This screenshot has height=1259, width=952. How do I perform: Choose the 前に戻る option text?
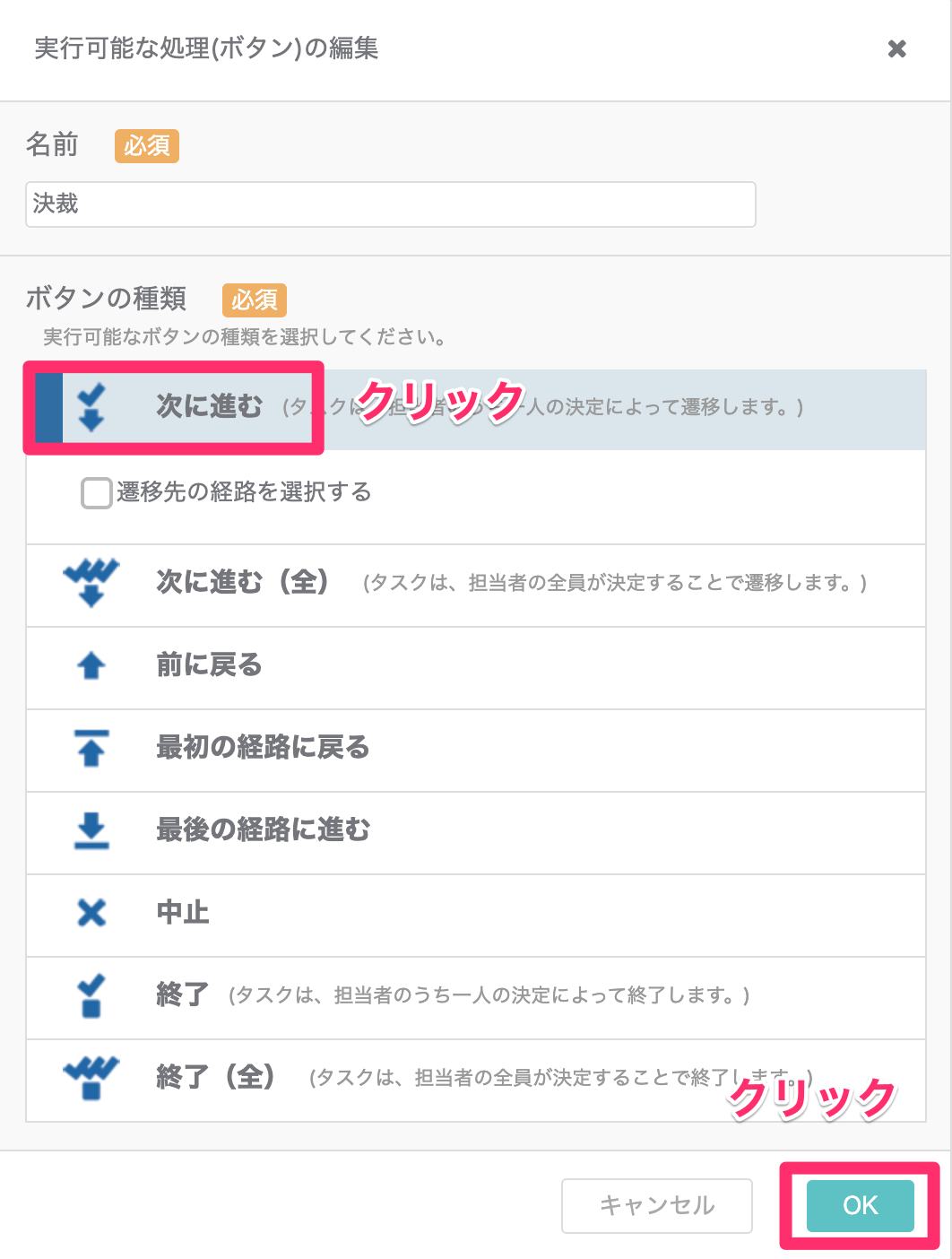(x=209, y=664)
